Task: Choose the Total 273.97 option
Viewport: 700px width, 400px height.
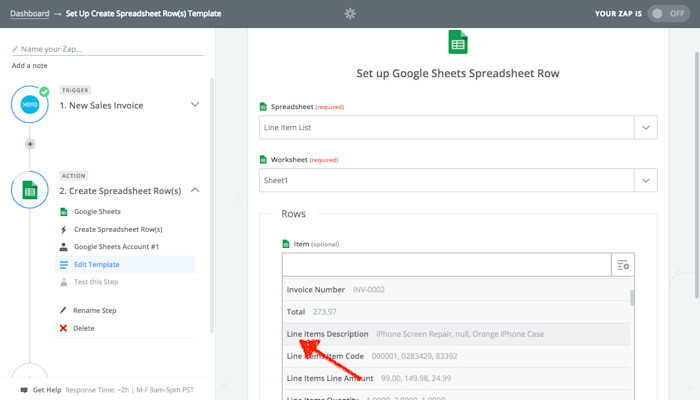Action: (x=456, y=312)
